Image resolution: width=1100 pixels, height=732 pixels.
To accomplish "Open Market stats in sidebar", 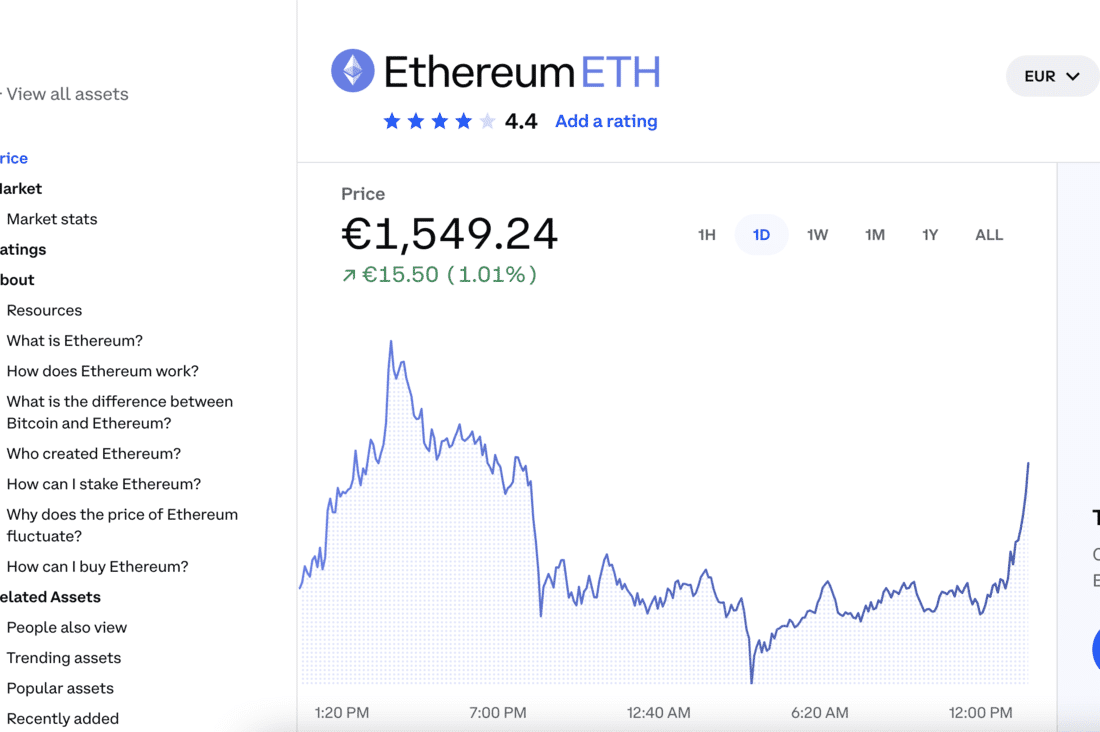I will coord(52,219).
